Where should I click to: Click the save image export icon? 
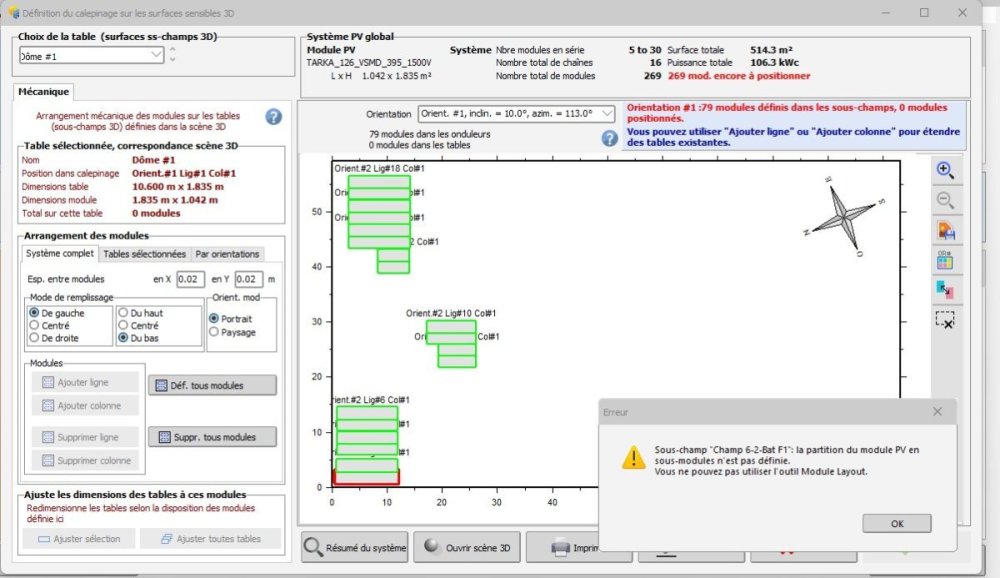(x=945, y=230)
